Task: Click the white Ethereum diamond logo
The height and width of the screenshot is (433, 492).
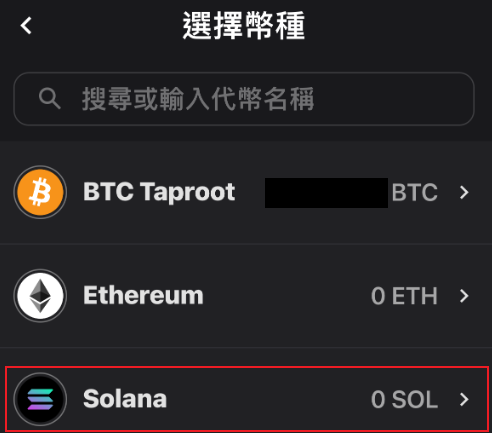Action: [x=40, y=296]
